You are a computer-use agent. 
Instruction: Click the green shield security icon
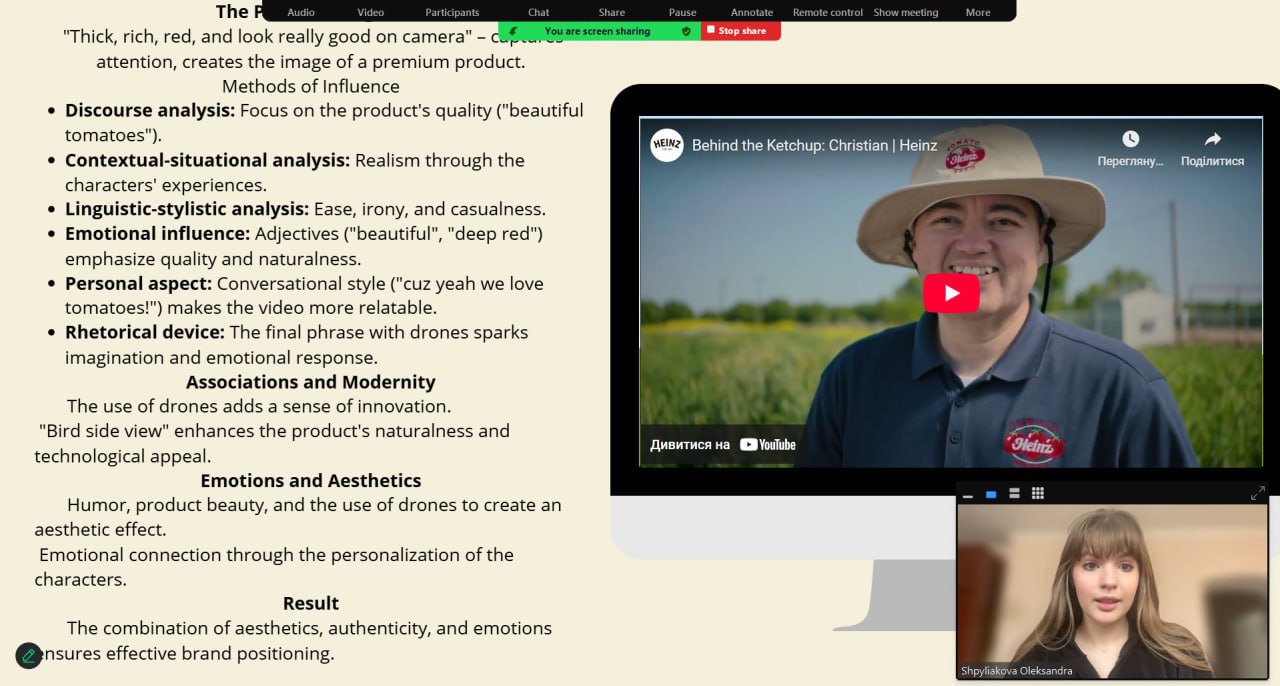click(686, 31)
